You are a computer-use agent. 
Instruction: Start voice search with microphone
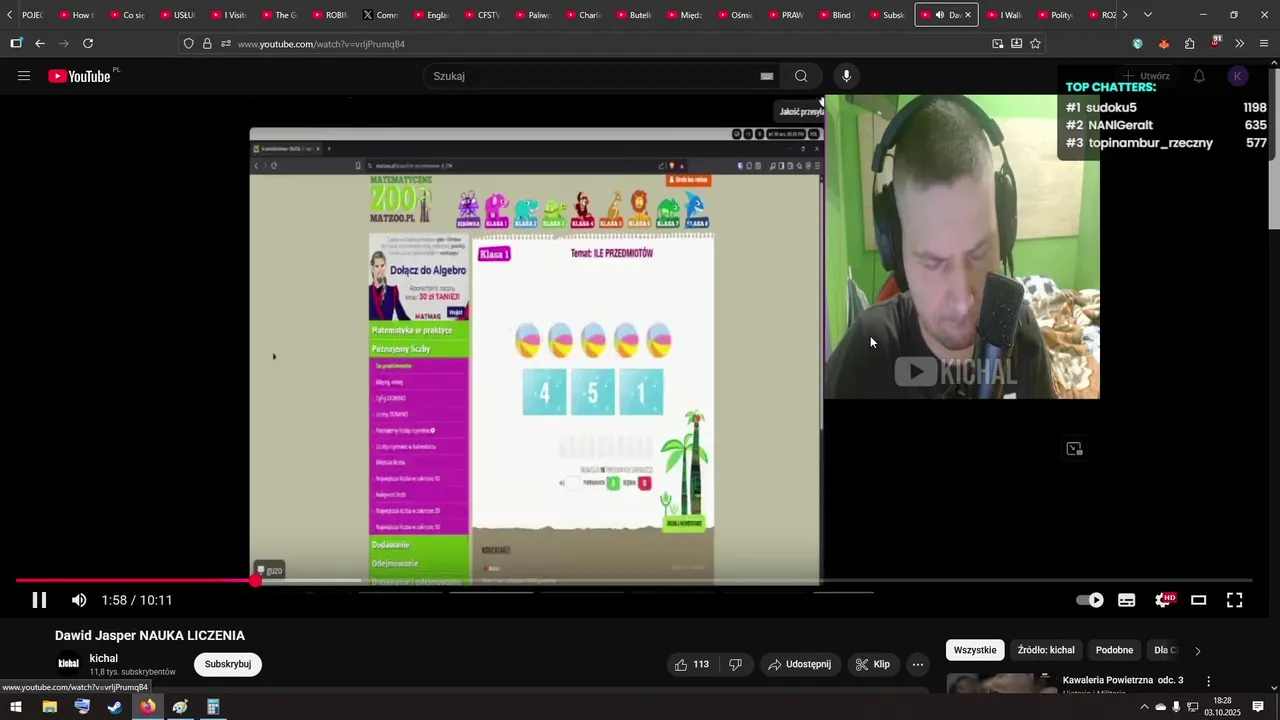tap(846, 76)
